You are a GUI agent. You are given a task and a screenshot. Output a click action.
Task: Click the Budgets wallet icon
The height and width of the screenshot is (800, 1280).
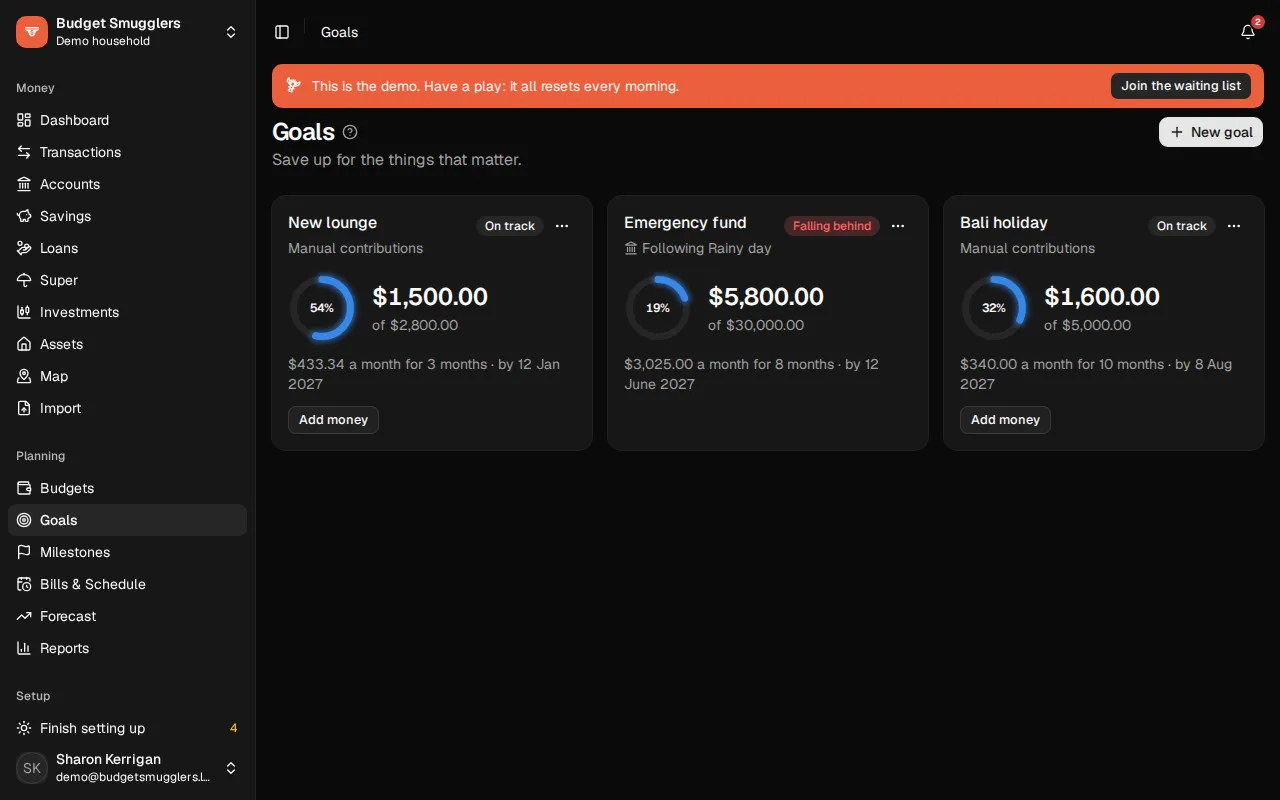tap(24, 488)
